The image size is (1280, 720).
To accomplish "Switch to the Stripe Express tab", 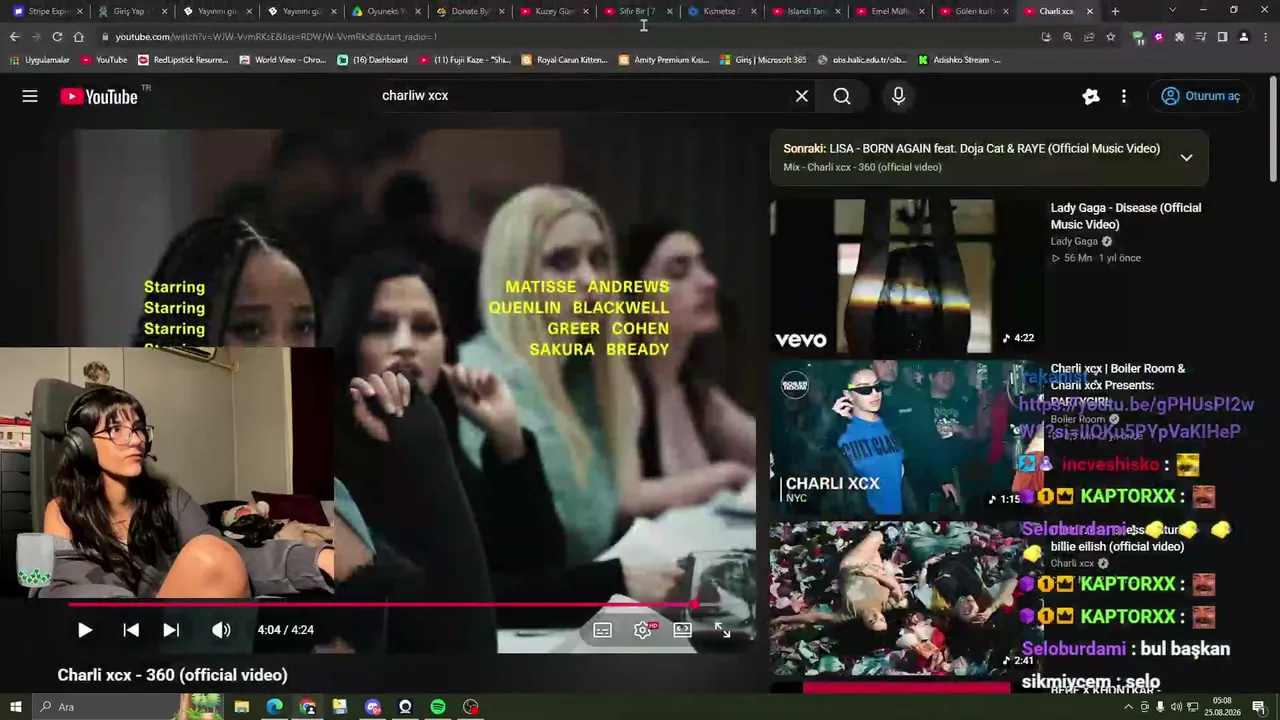I will coord(47,11).
